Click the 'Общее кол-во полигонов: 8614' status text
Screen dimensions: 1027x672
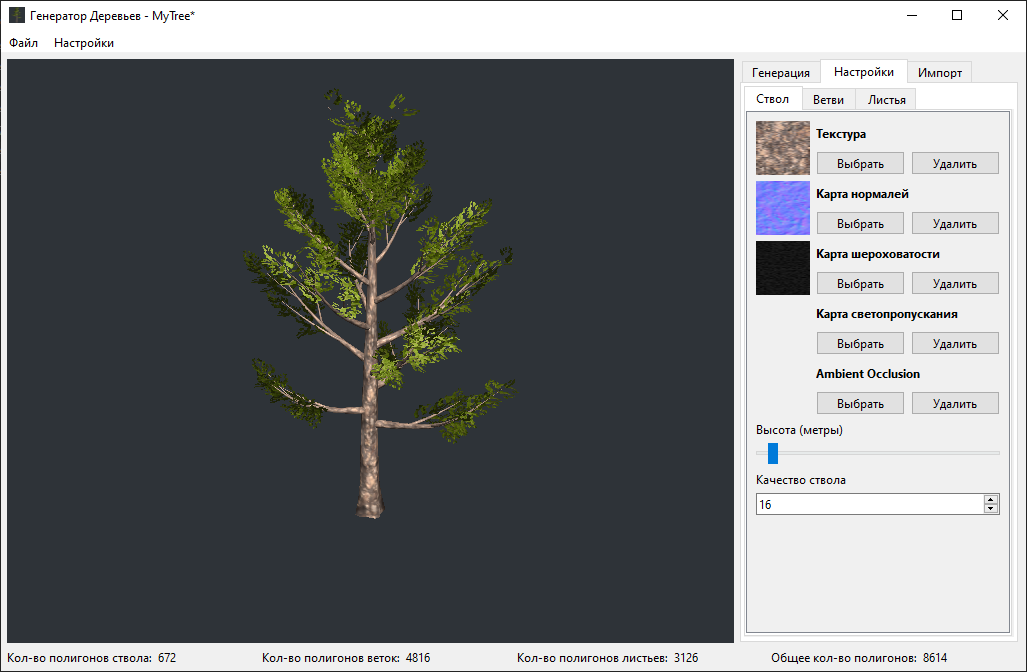(859, 658)
